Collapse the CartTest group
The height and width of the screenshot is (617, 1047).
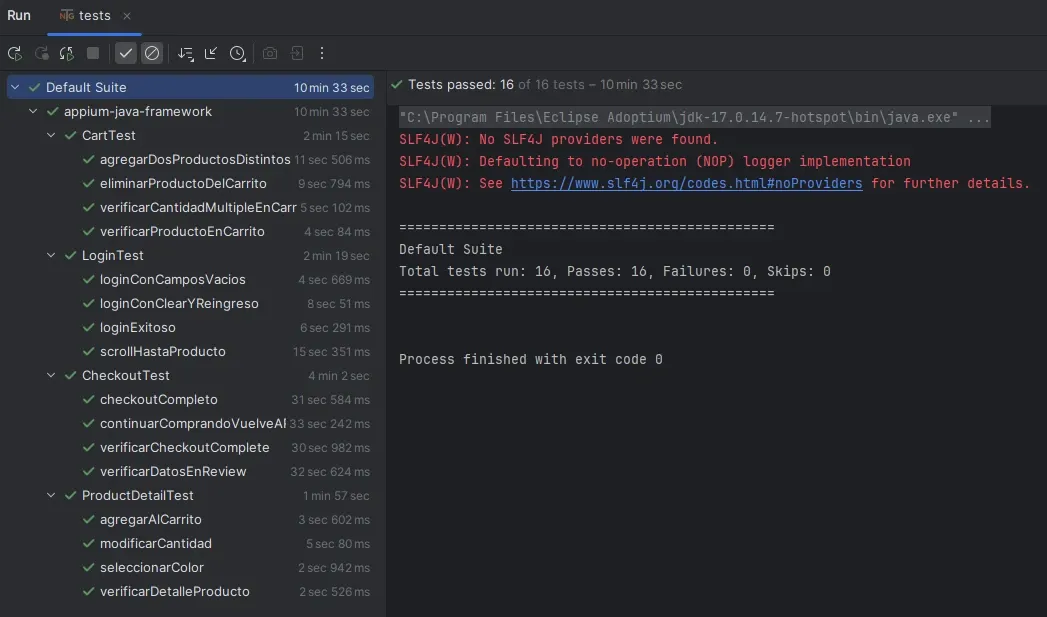tap(51, 136)
